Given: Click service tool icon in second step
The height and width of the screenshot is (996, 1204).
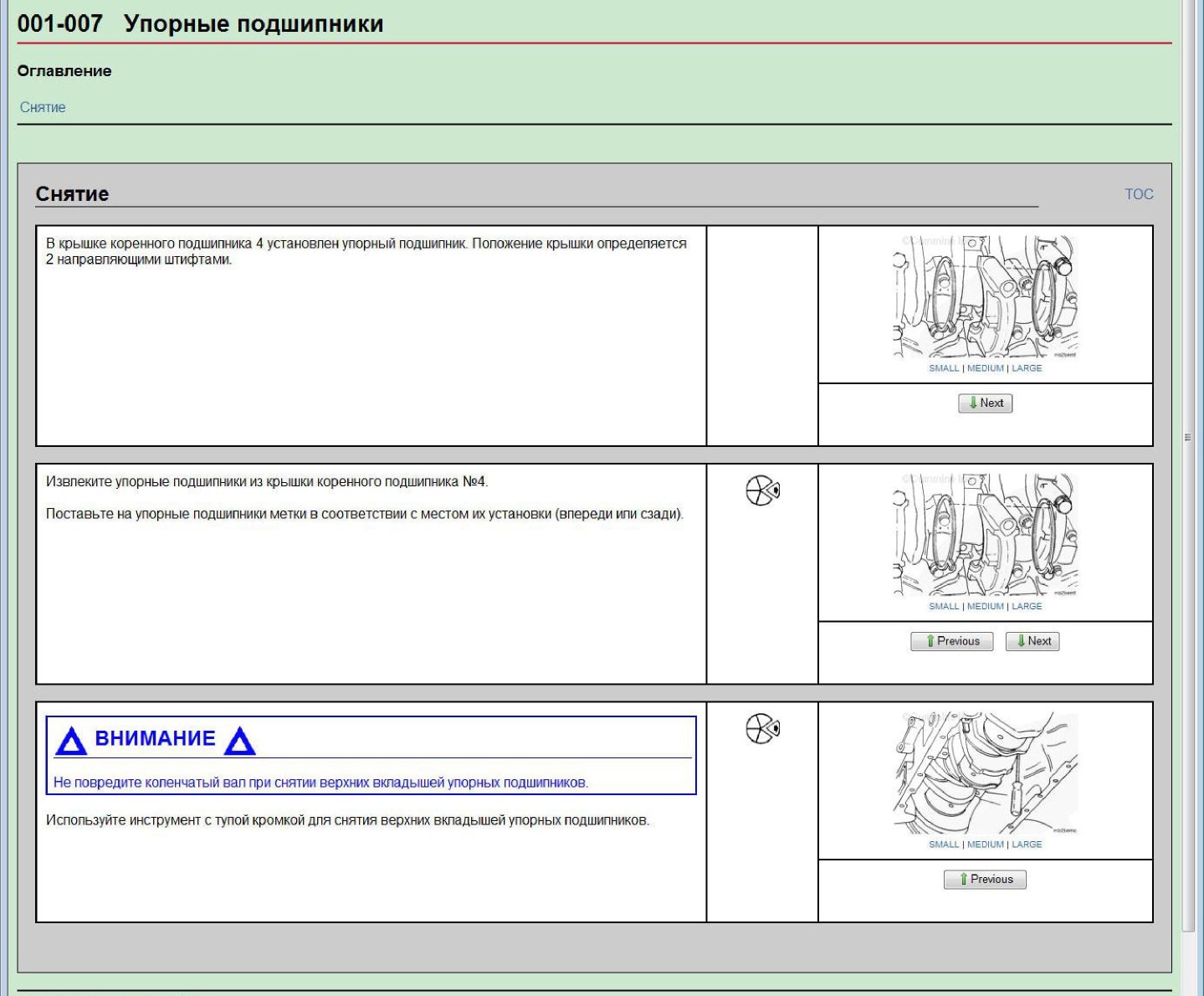Looking at the screenshot, I should (x=762, y=490).
